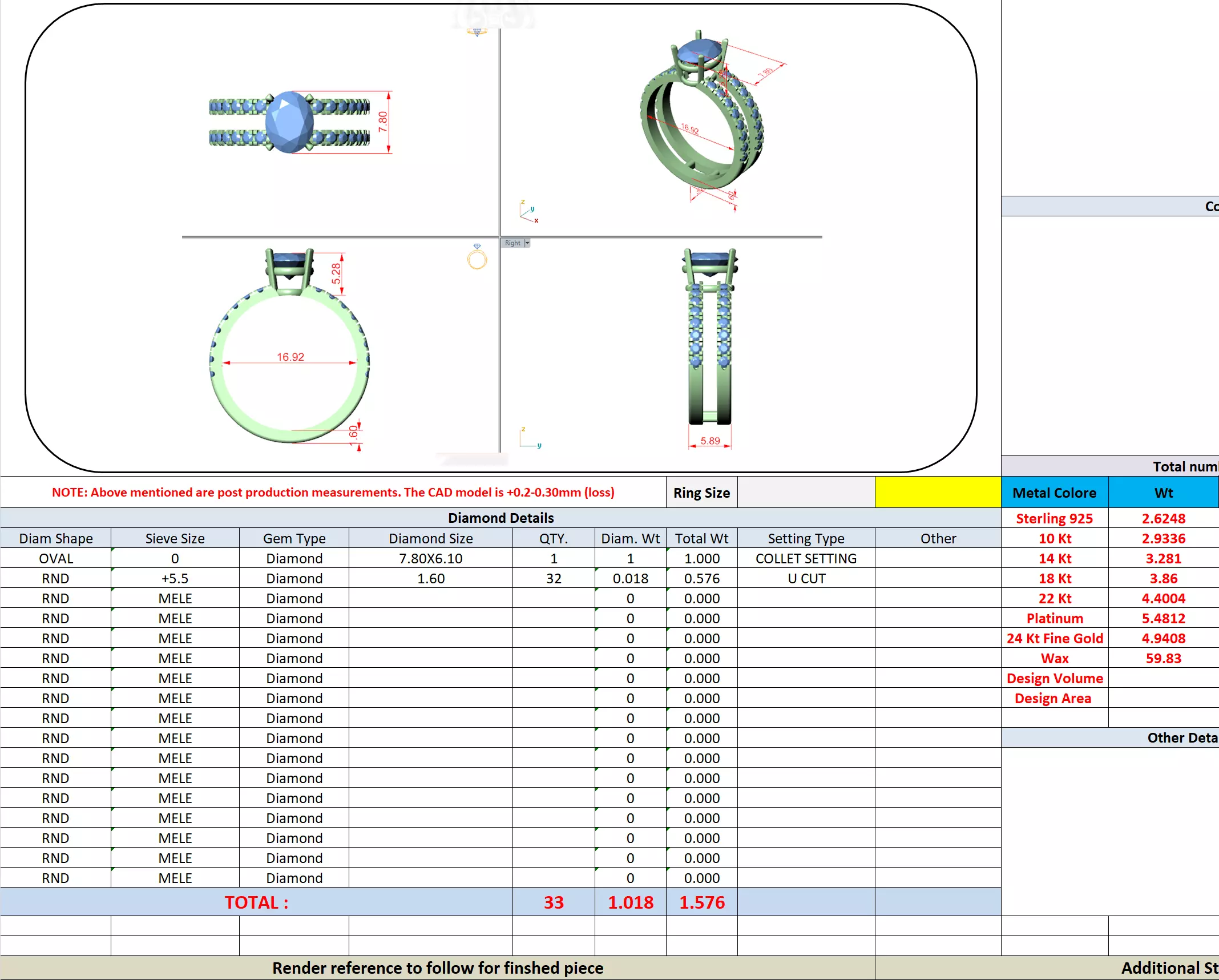Click the XYZ axis gizmo in perspective view

coord(528,212)
